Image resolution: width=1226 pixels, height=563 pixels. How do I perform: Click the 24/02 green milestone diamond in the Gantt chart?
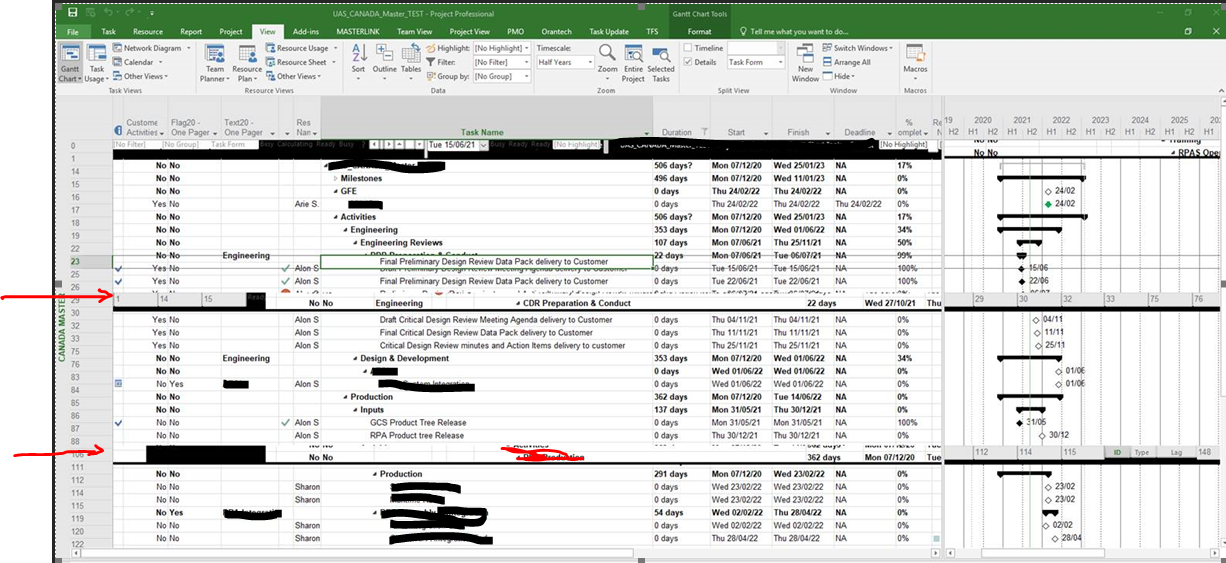[x=1048, y=204]
